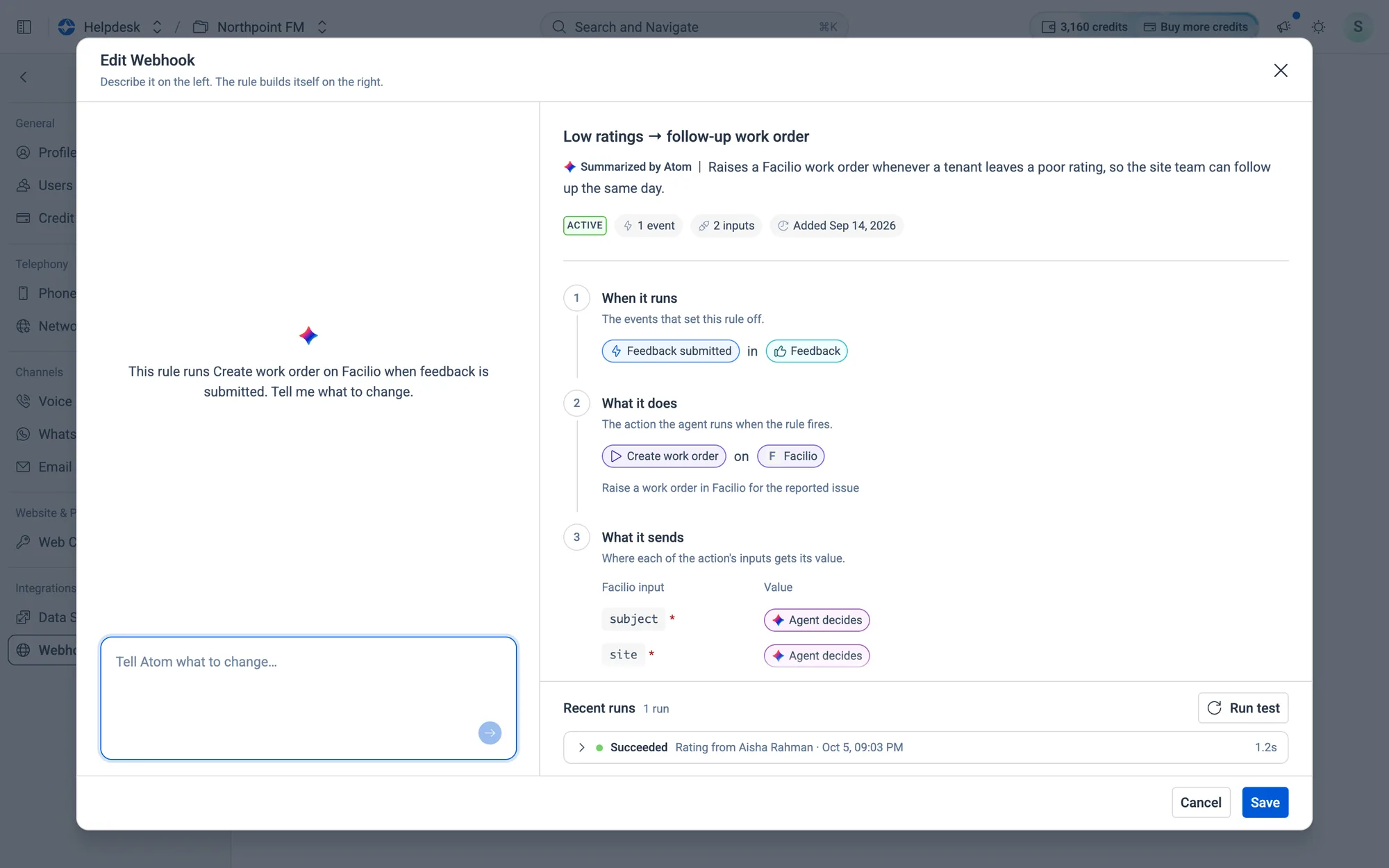The height and width of the screenshot is (868, 1389).
Task: Click the Low ratings rule title
Action: point(686,137)
